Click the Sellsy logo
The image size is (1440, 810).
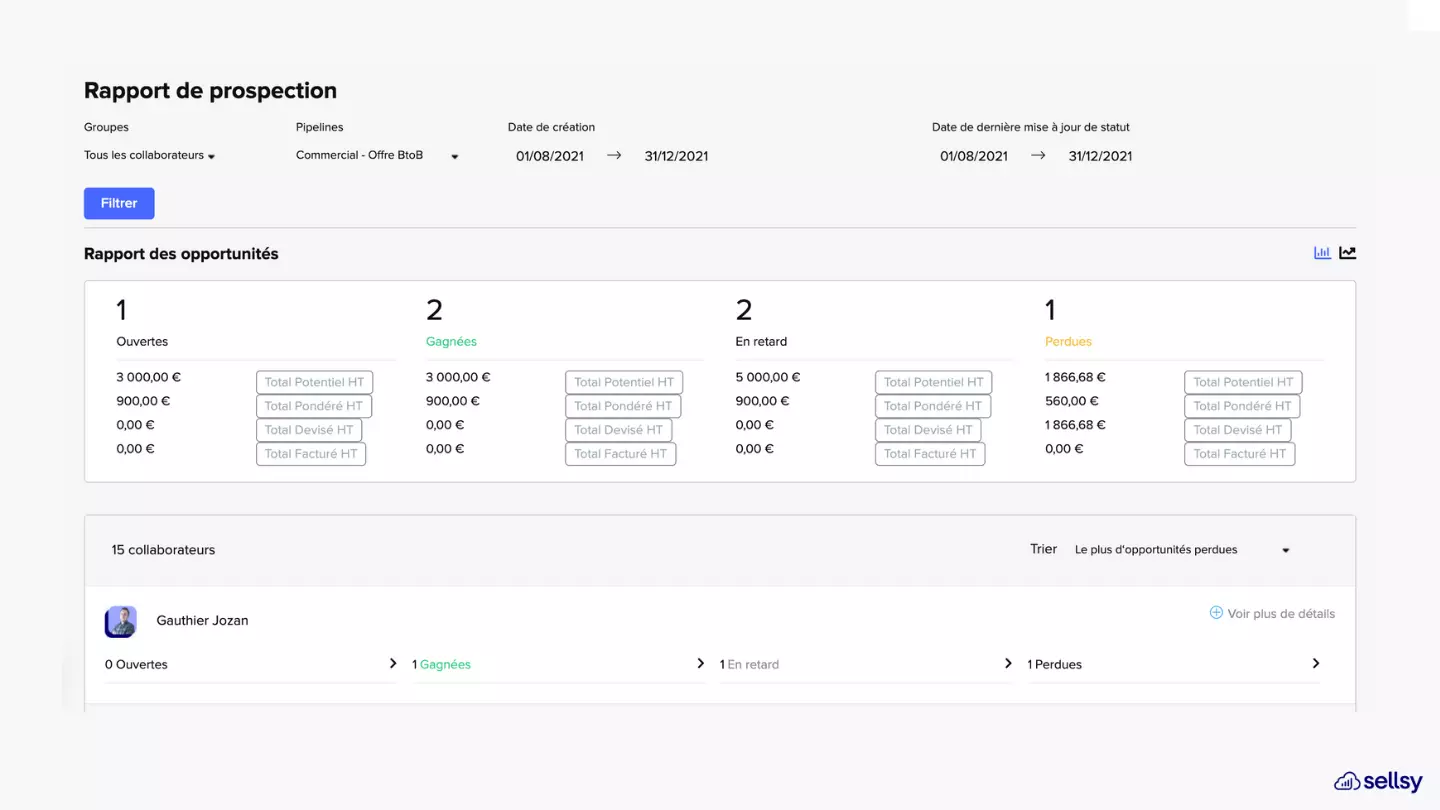pyautogui.click(x=1377, y=781)
